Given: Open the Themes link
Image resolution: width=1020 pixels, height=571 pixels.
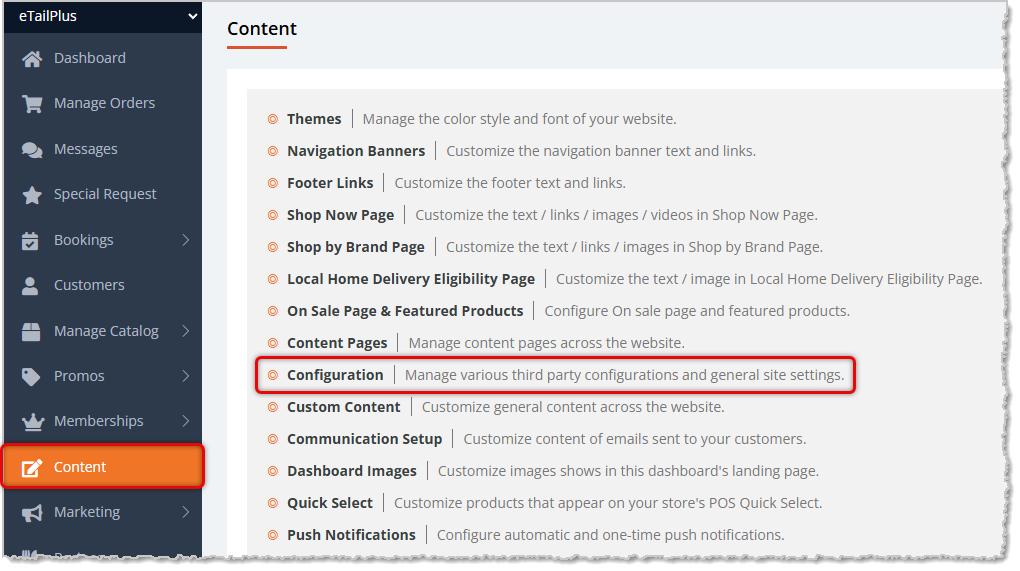Looking at the screenshot, I should click(x=314, y=119).
